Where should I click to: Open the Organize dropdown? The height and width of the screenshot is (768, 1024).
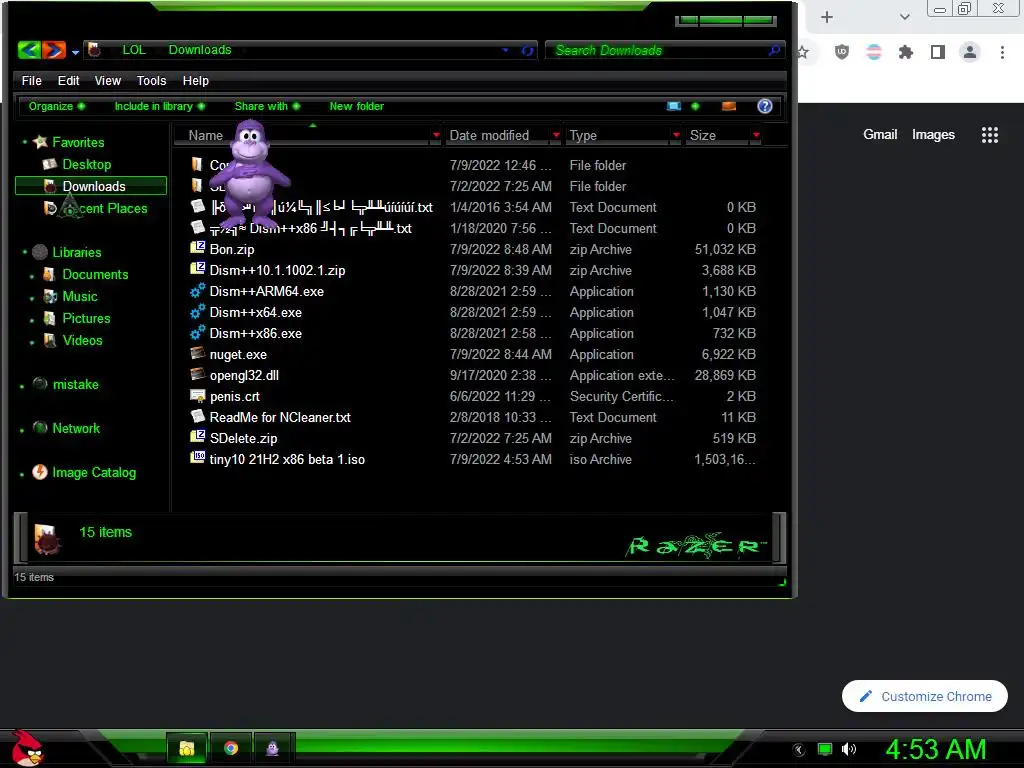pos(57,106)
